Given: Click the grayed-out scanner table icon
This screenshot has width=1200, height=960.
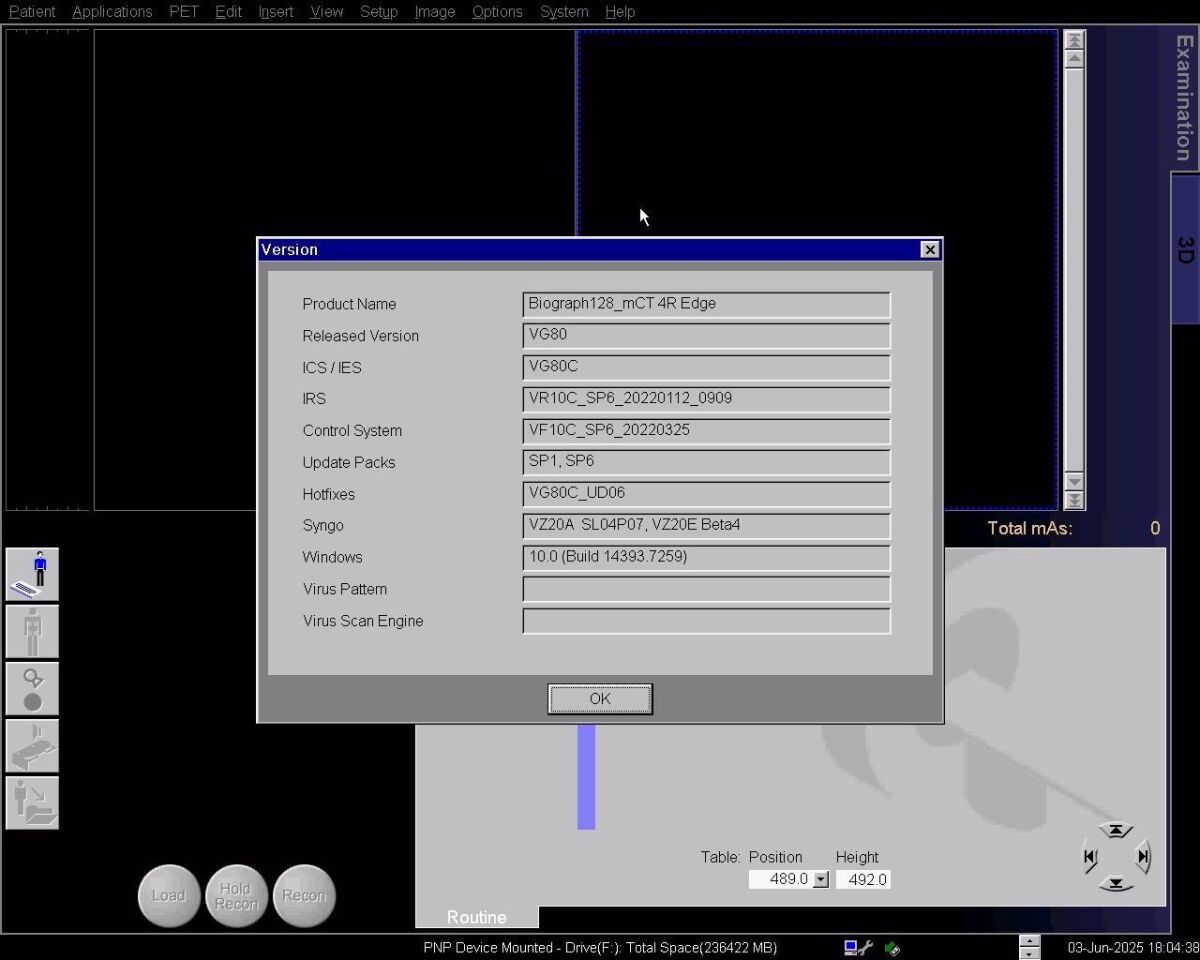Looking at the screenshot, I should (33, 746).
